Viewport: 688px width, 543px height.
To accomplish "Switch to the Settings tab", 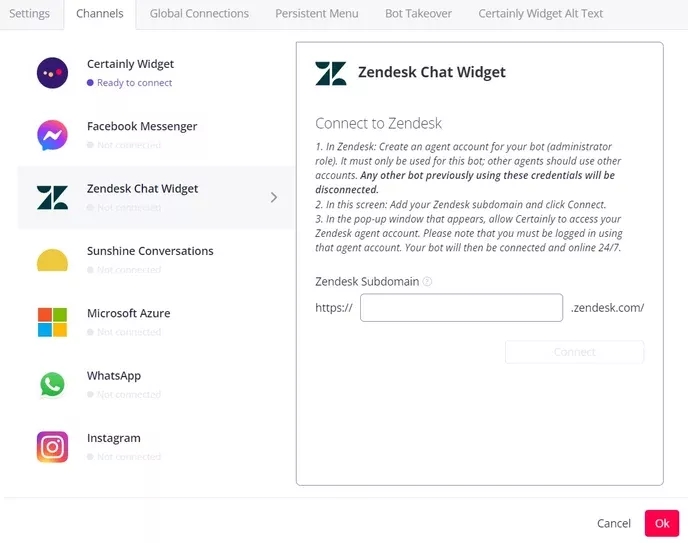I will 30,14.
